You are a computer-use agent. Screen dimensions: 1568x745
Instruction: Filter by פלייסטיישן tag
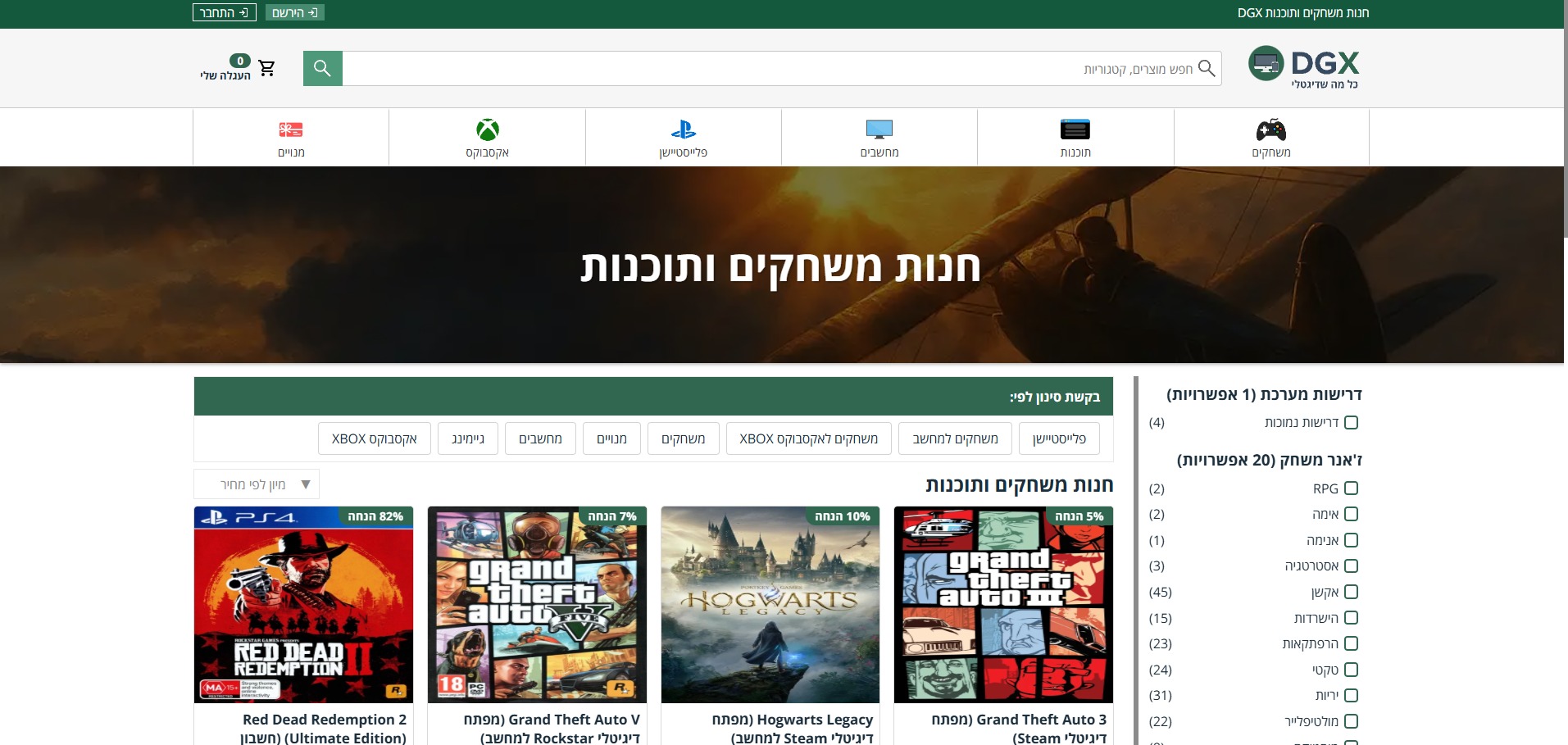1059,438
